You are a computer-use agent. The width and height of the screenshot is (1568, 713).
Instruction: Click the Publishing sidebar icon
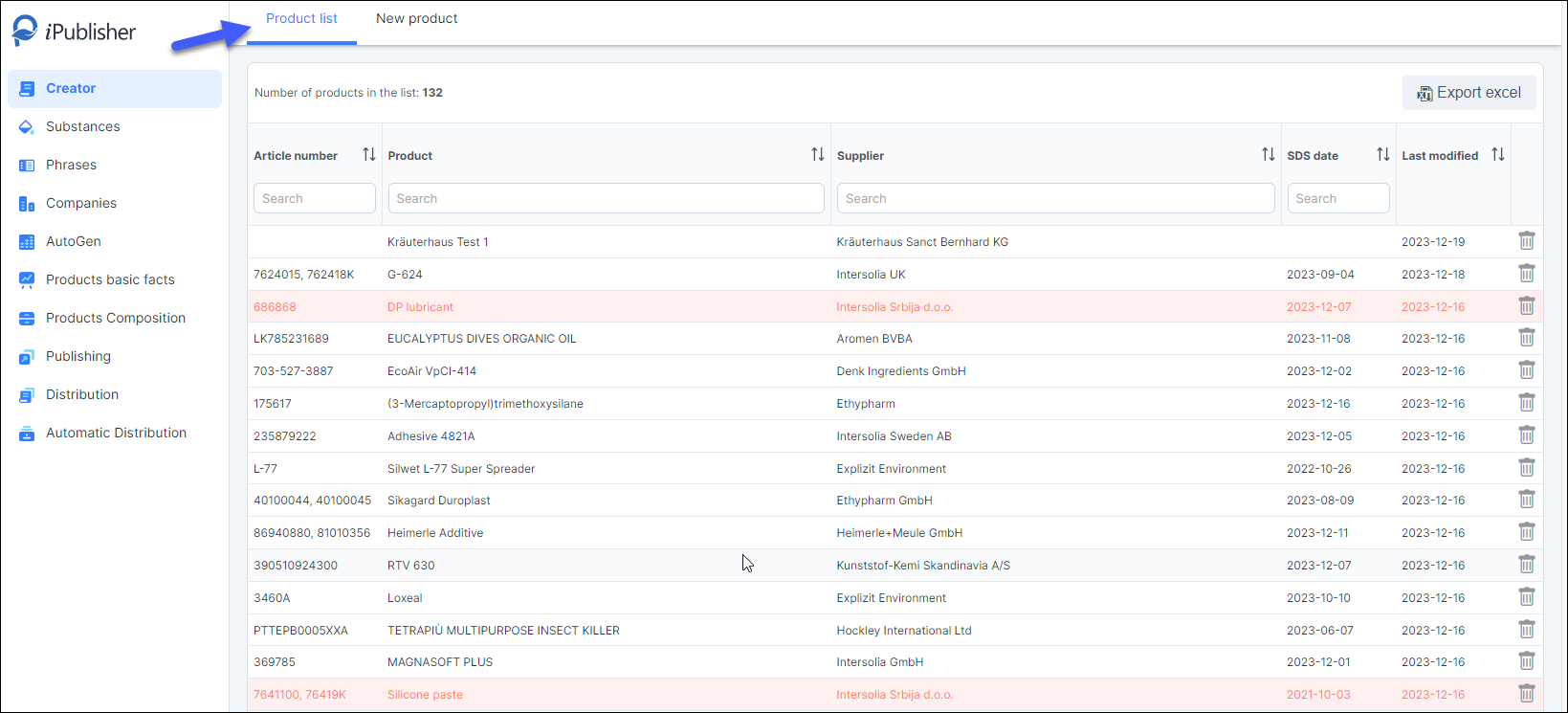[x=27, y=356]
